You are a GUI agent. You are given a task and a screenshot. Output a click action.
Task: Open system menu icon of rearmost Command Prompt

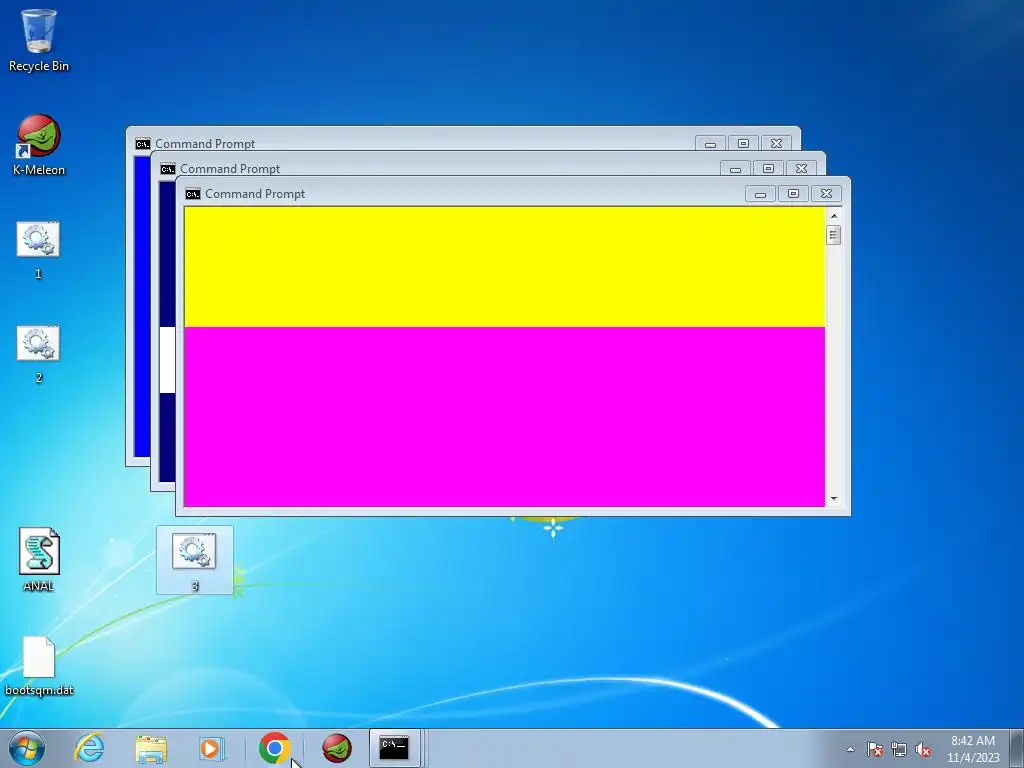tap(142, 144)
